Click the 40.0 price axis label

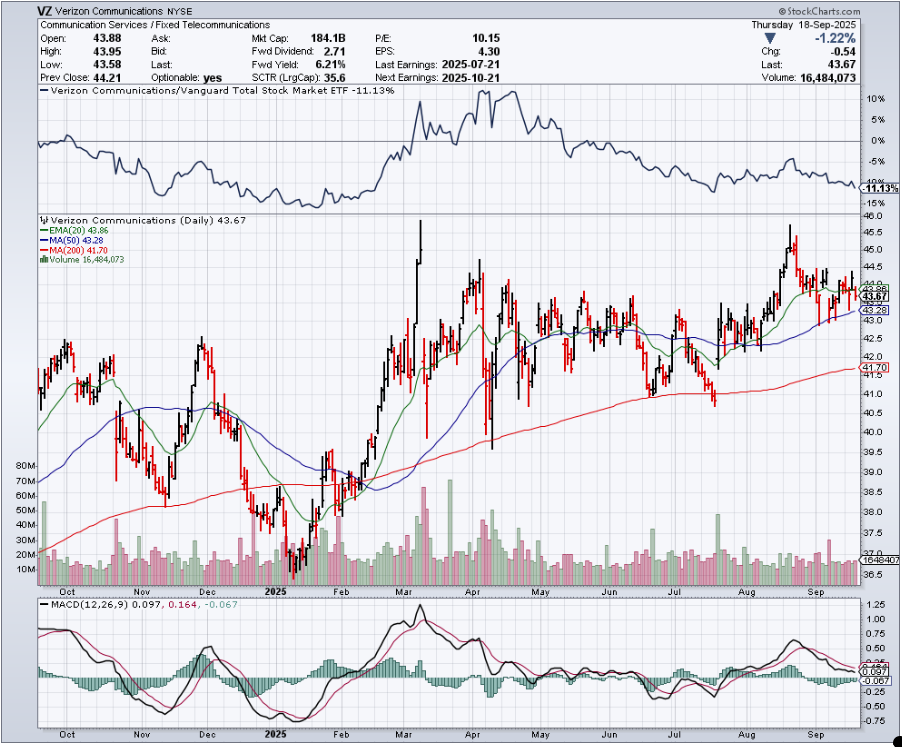(x=873, y=432)
